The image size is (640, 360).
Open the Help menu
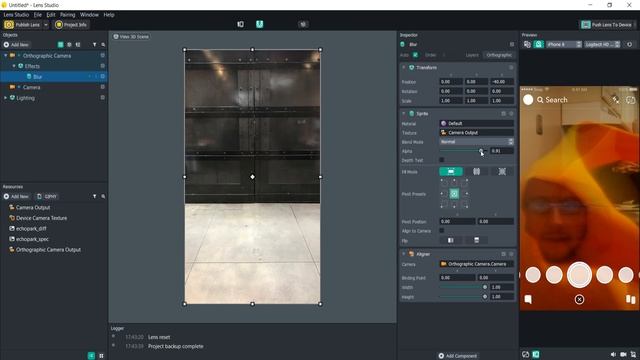pyautogui.click(x=109, y=15)
